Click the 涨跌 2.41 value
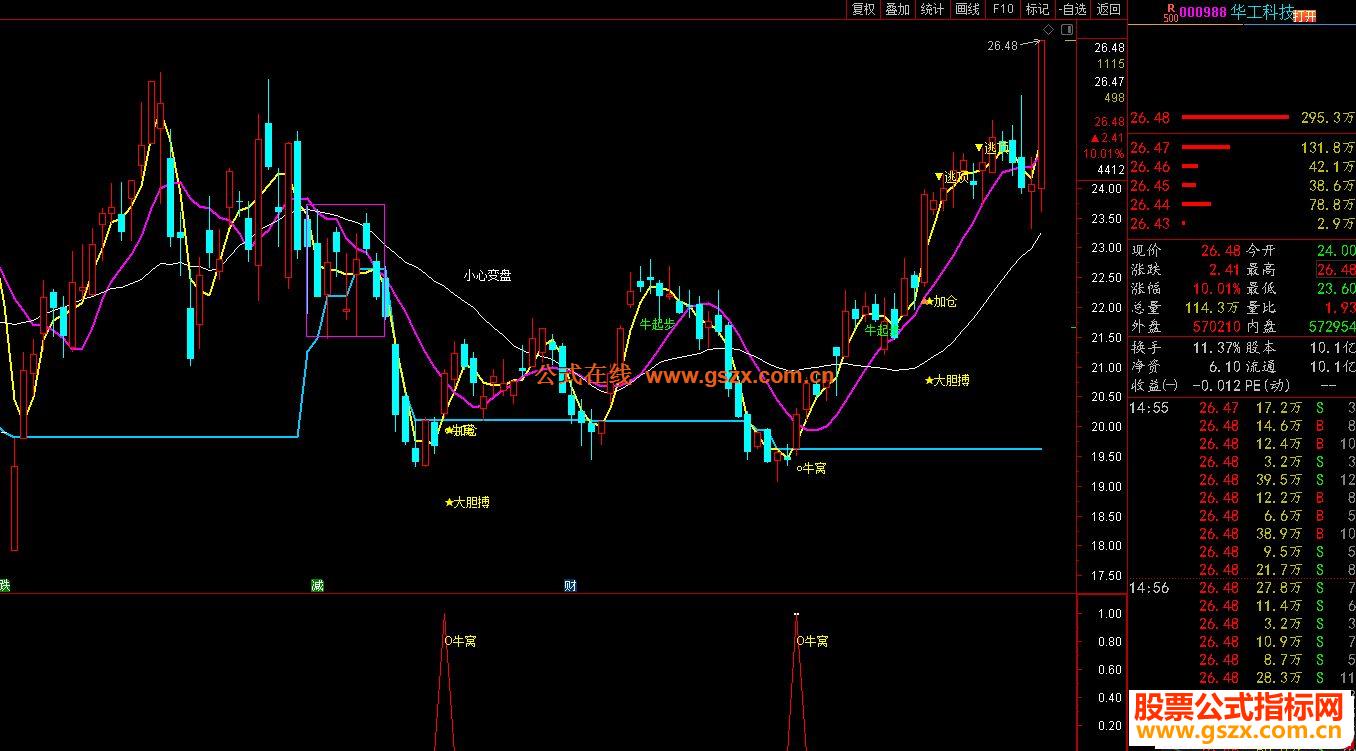 point(1224,270)
